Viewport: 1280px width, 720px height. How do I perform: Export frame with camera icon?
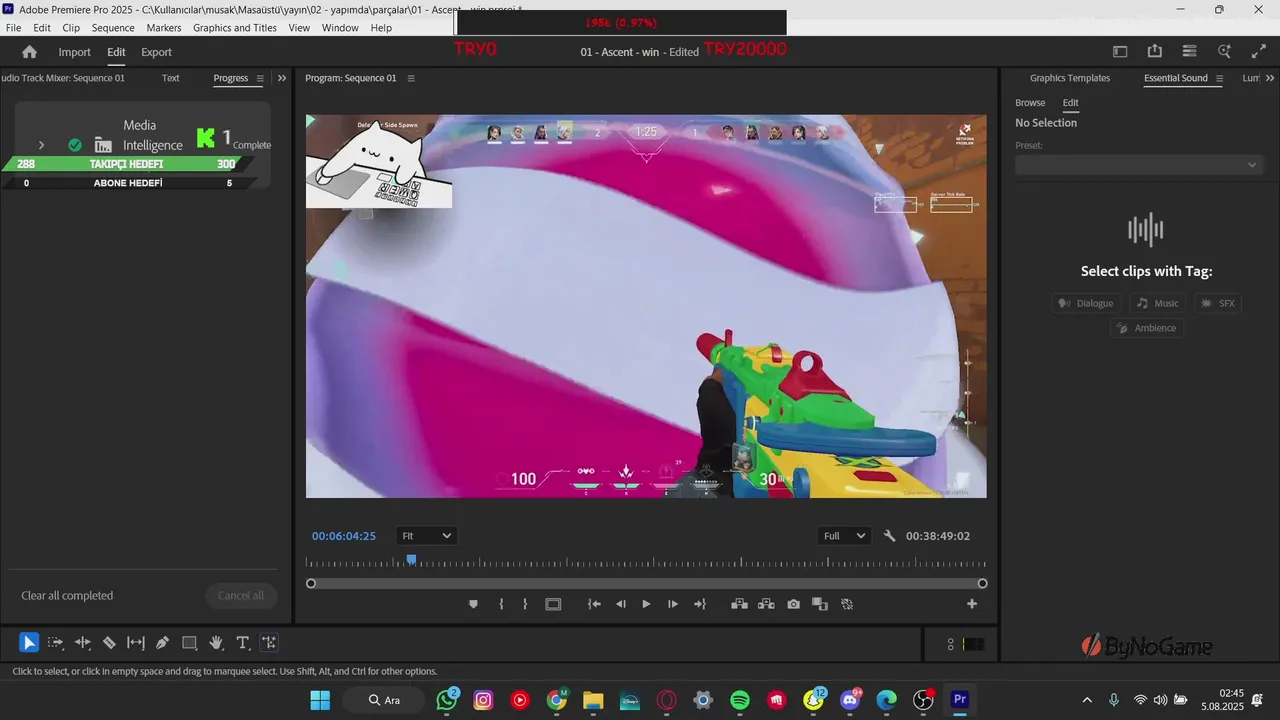pos(793,604)
